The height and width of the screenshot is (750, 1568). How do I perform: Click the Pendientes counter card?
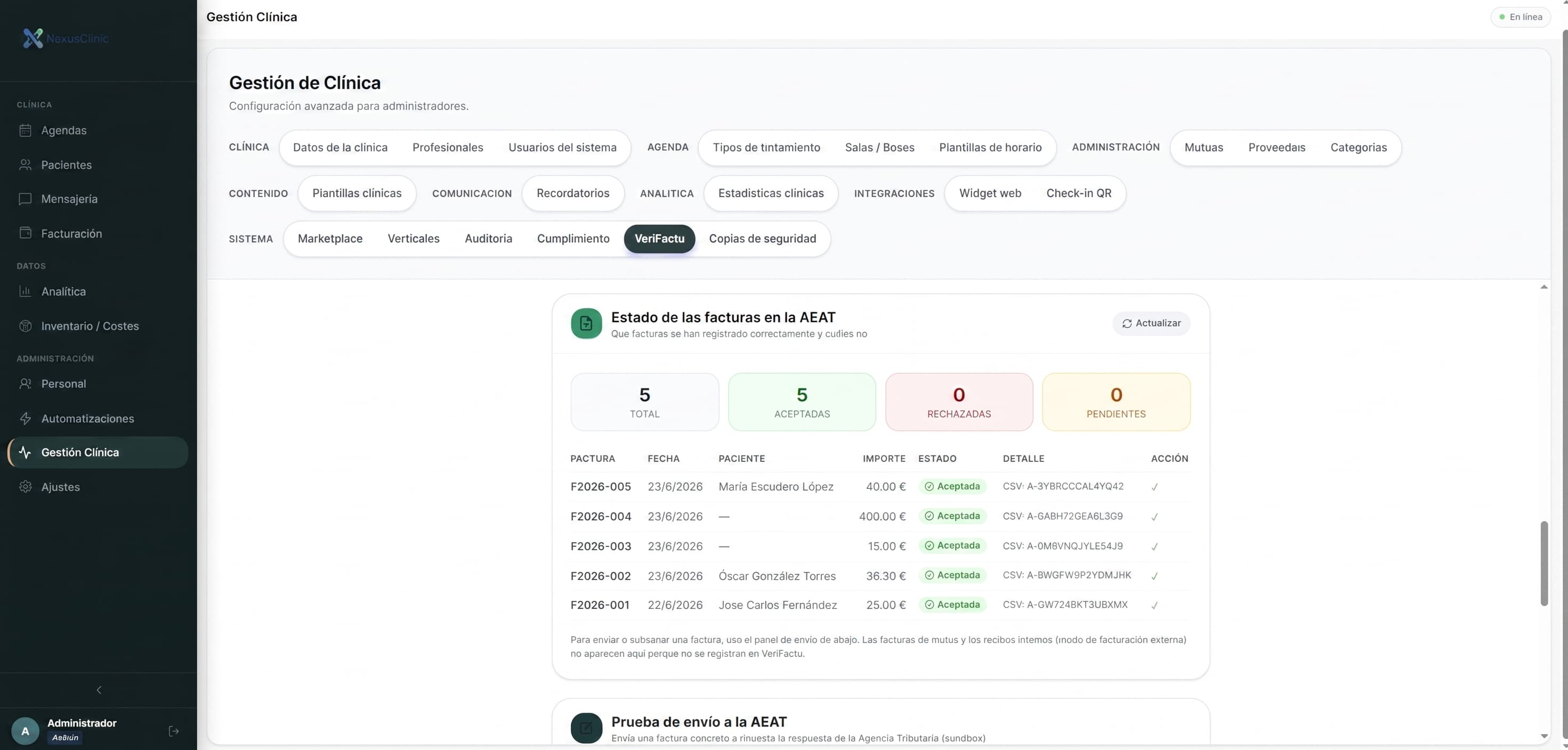click(1116, 402)
